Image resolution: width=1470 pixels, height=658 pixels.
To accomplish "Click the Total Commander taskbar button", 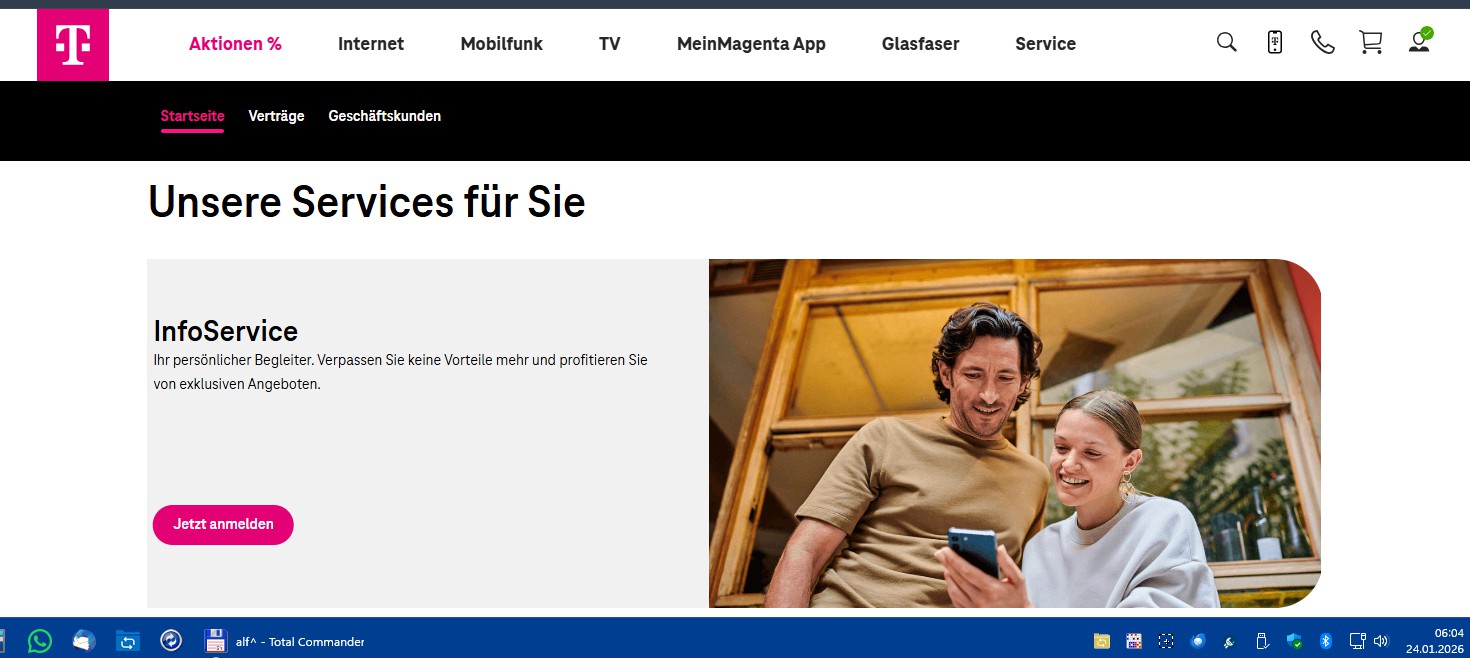I will [x=285, y=641].
